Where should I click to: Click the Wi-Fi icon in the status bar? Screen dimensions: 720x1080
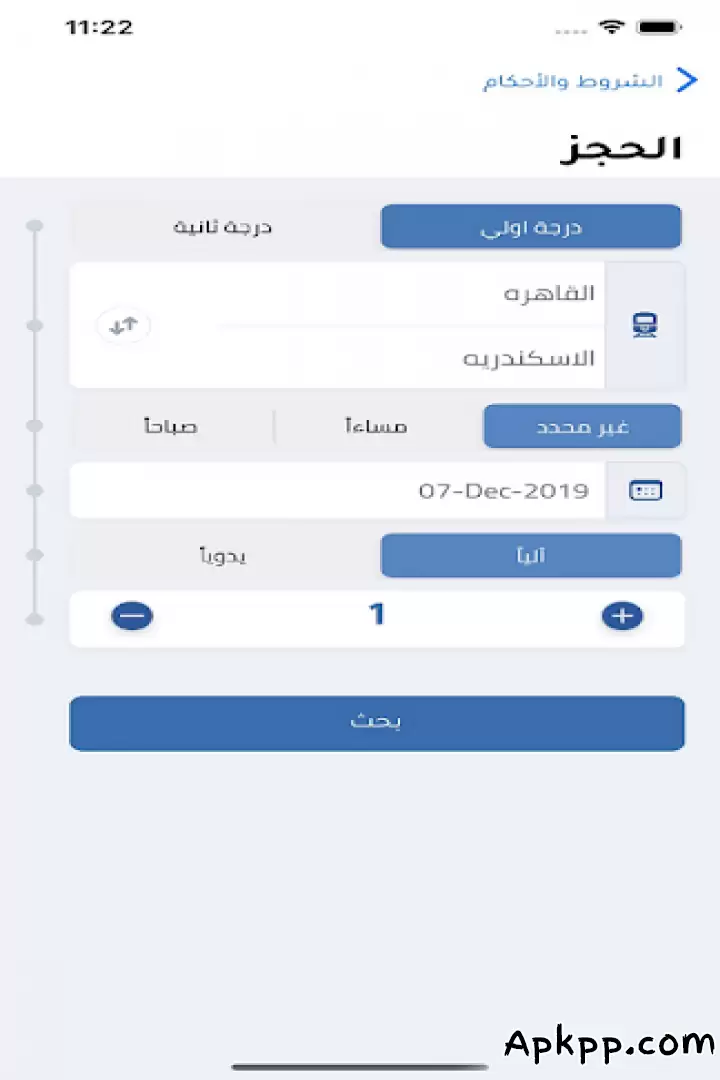[x=611, y=27]
